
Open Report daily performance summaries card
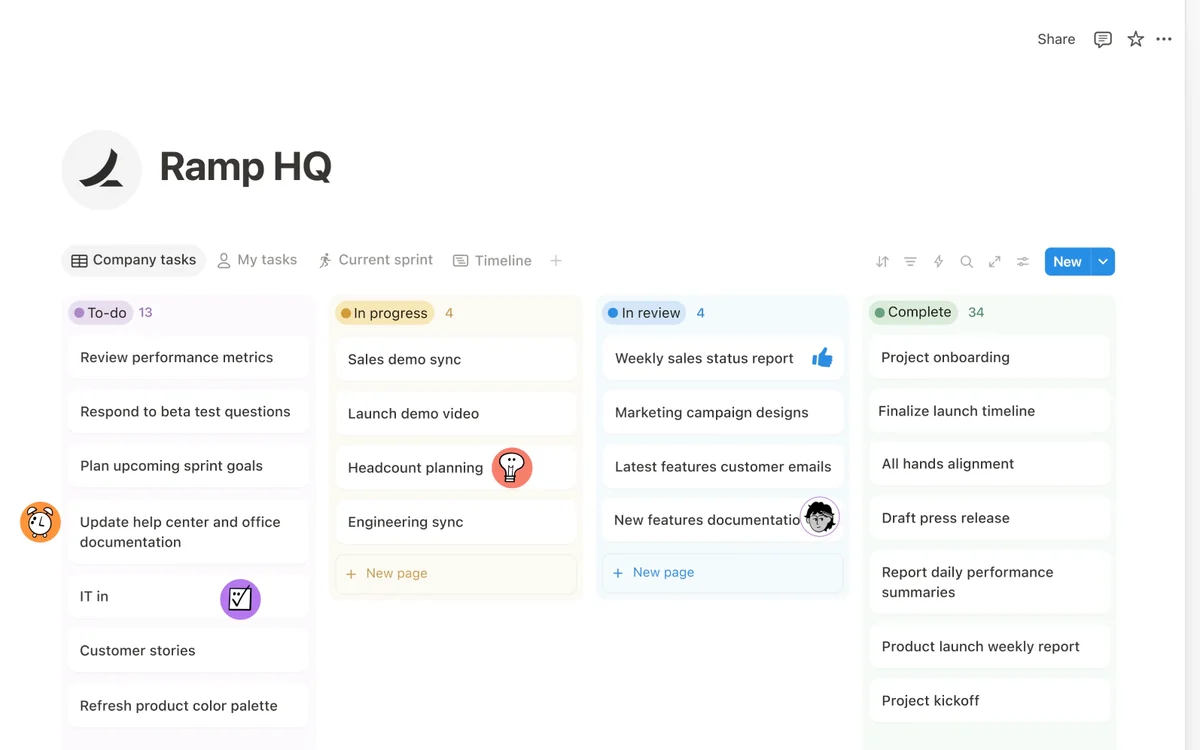tap(989, 582)
